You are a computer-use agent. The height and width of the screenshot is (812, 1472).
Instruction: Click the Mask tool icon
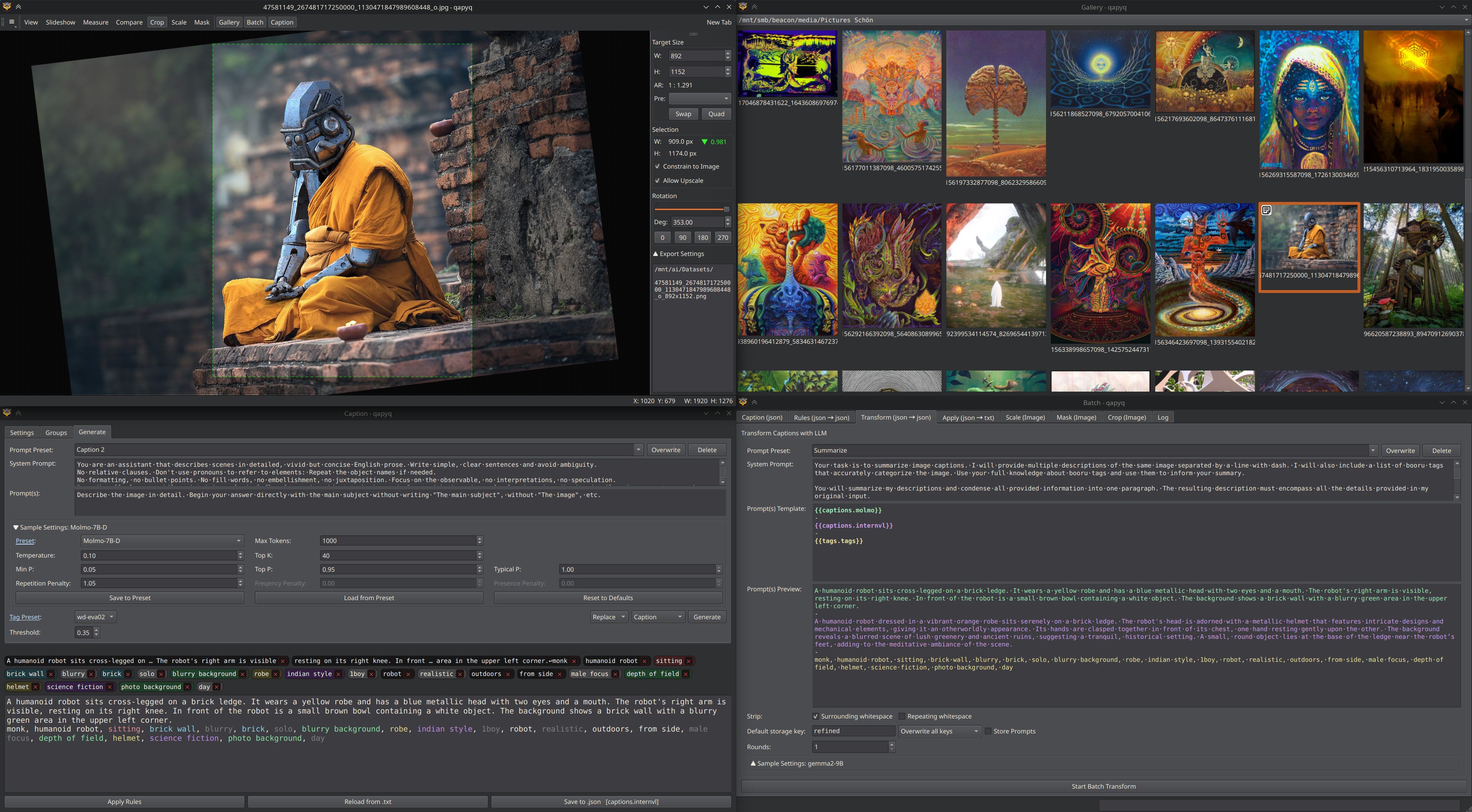point(201,22)
